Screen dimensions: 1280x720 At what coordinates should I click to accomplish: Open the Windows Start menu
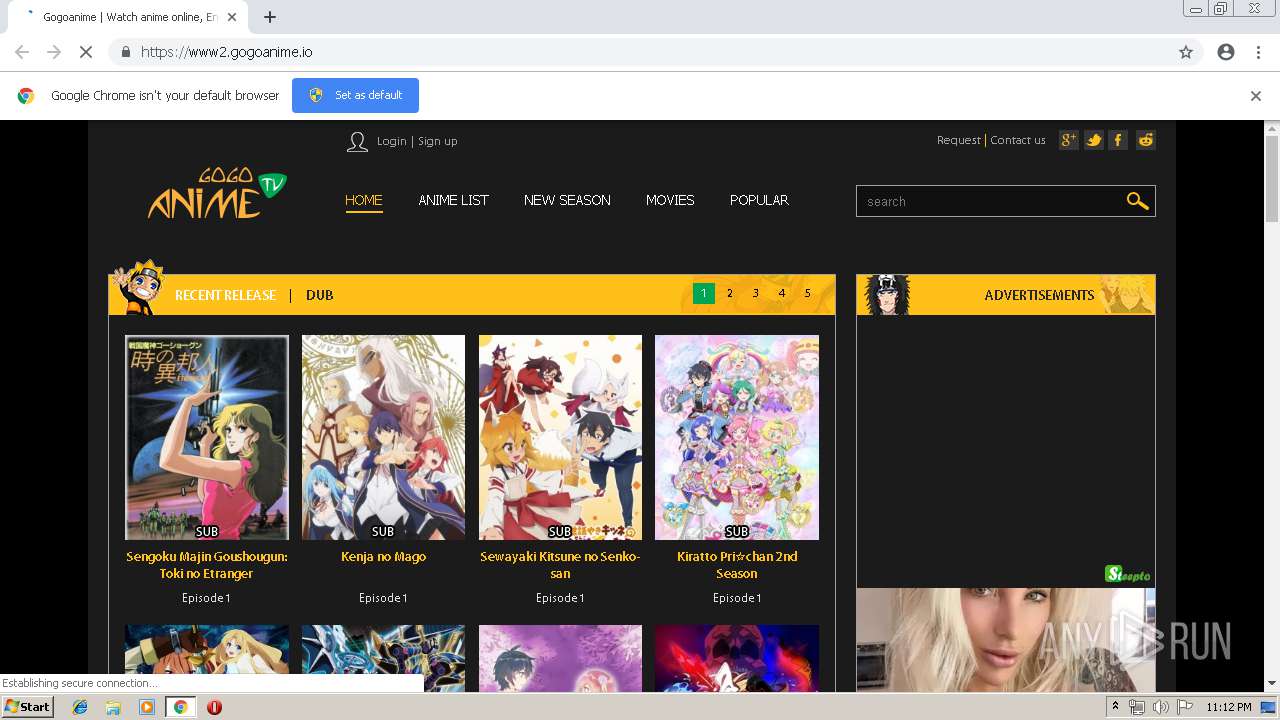pyautogui.click(x=28, y=707)
